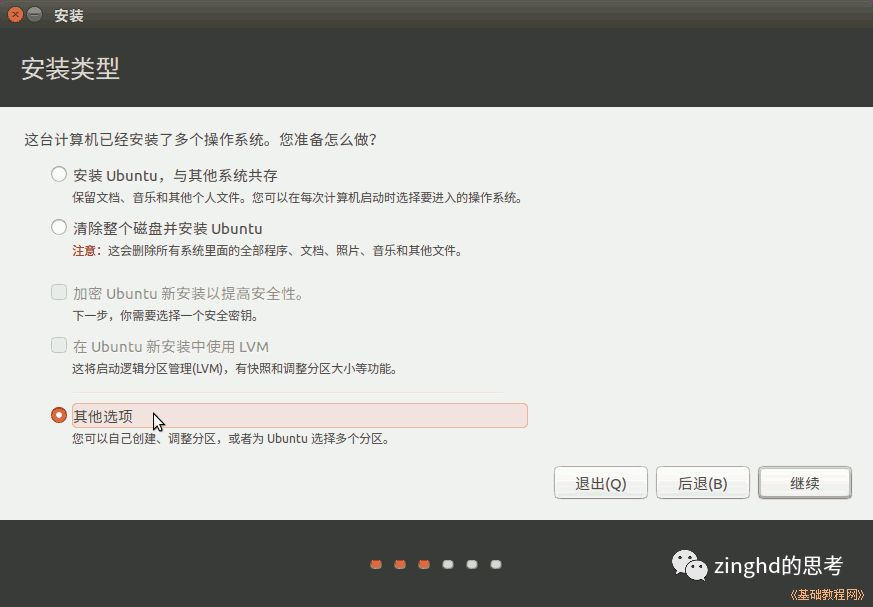The width and height of the screenshot is (873, 607).
Task: Click the 下一步，你需要选择一个安全密钥 text
Action: 165,316
